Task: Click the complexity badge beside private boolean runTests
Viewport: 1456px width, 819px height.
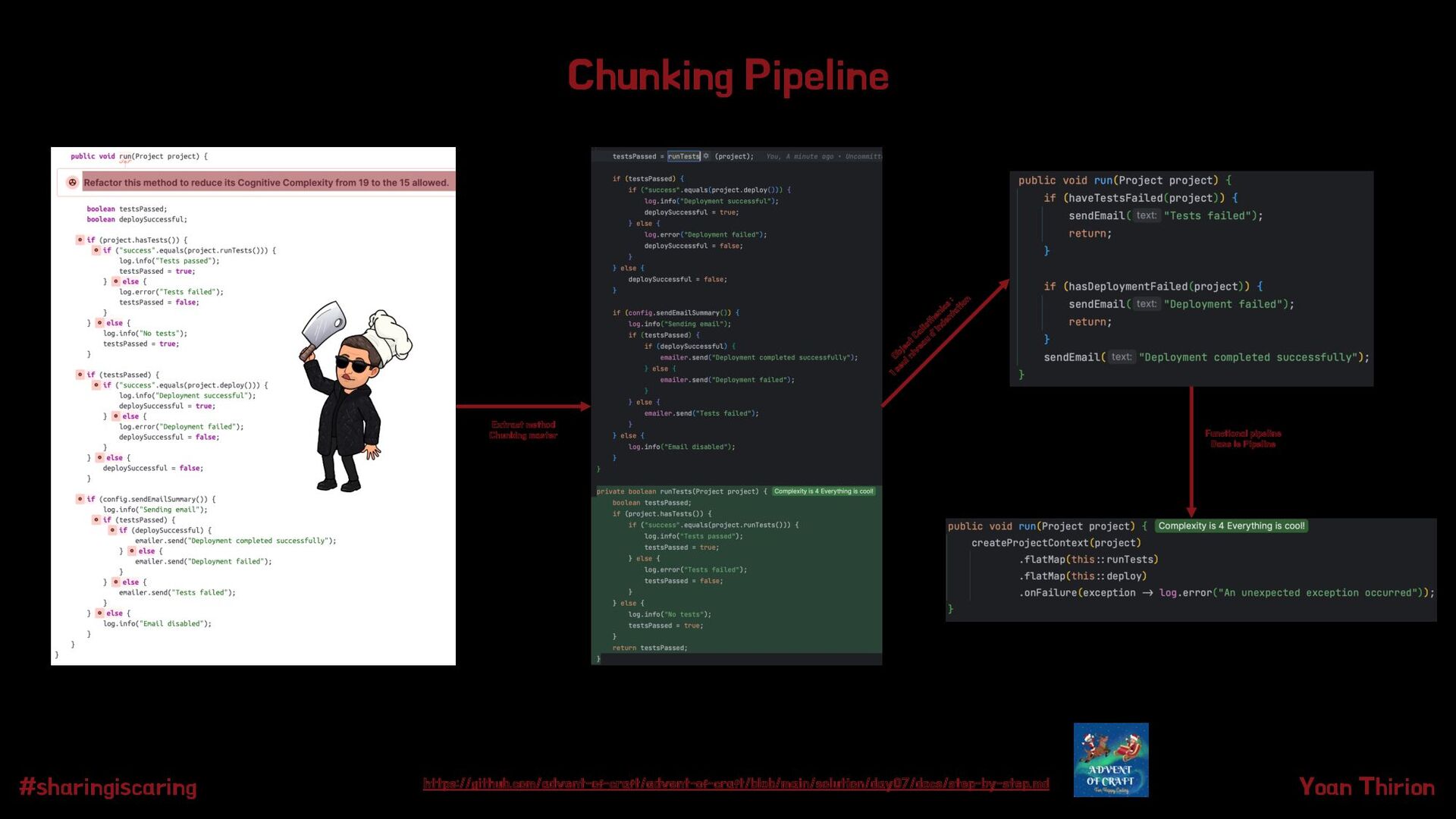Action: click(823, 491)
